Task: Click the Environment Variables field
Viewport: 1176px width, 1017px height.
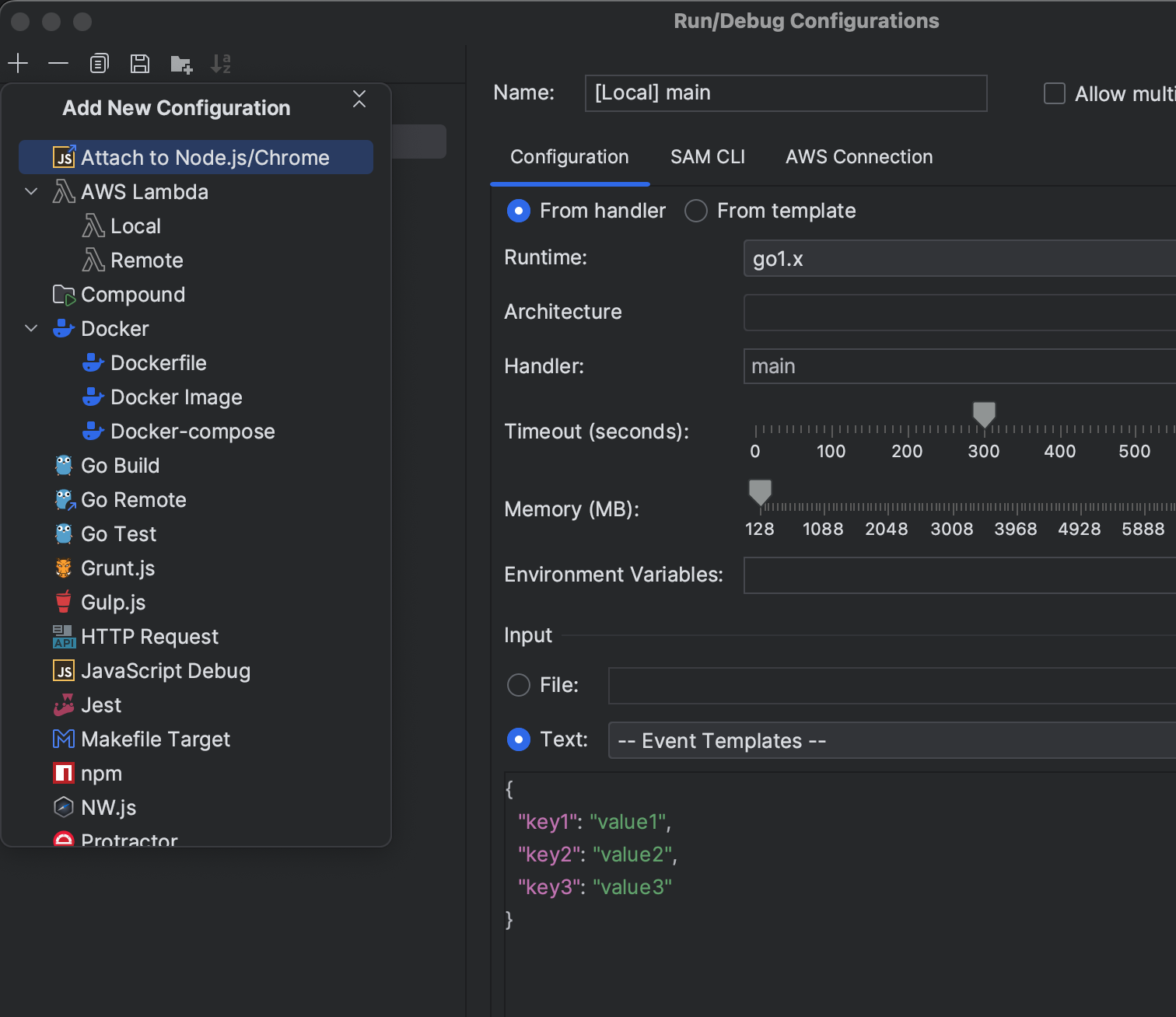Action: (960, 575)
